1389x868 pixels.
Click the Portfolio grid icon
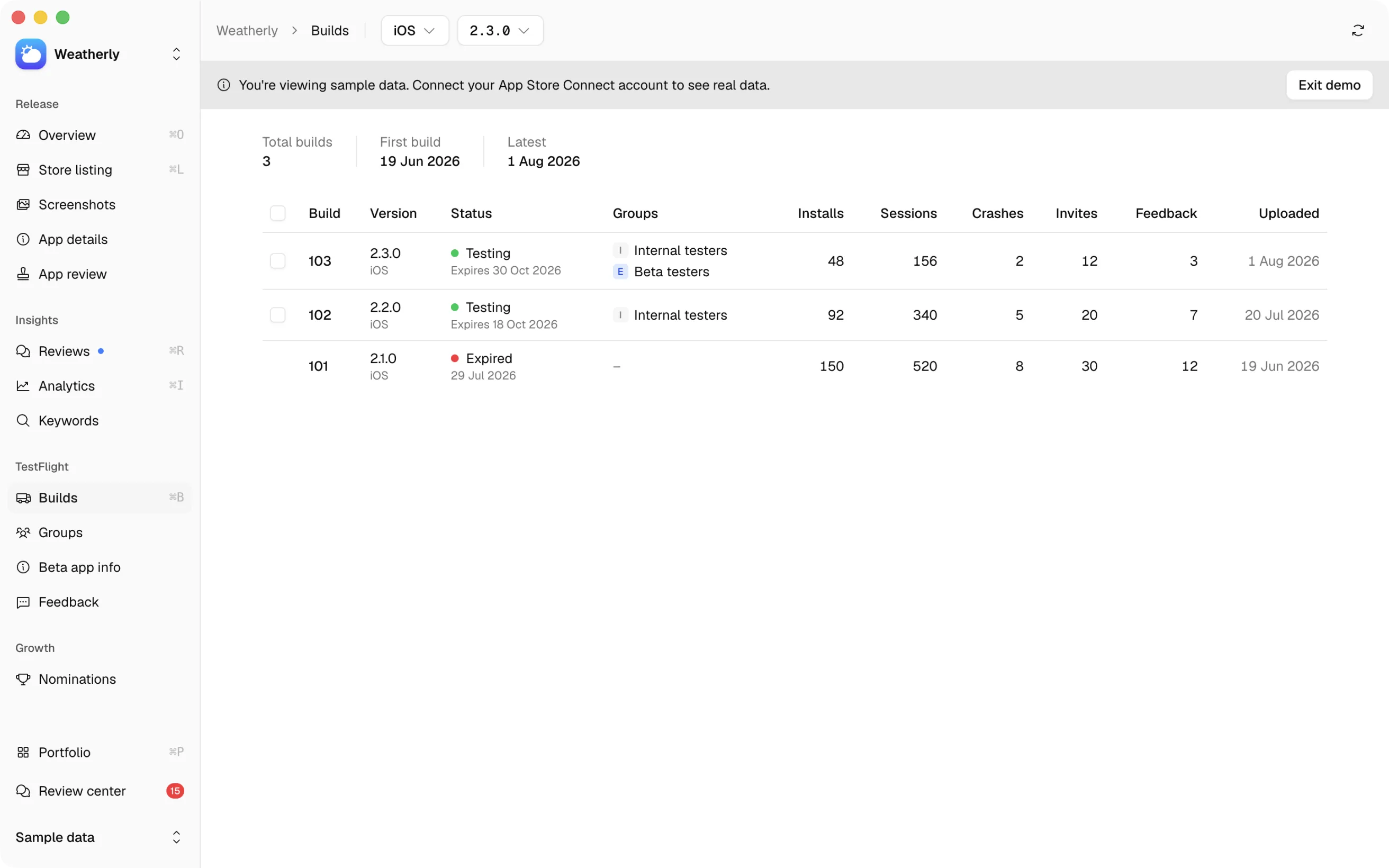pyautogui.click(x=23, y=752)
